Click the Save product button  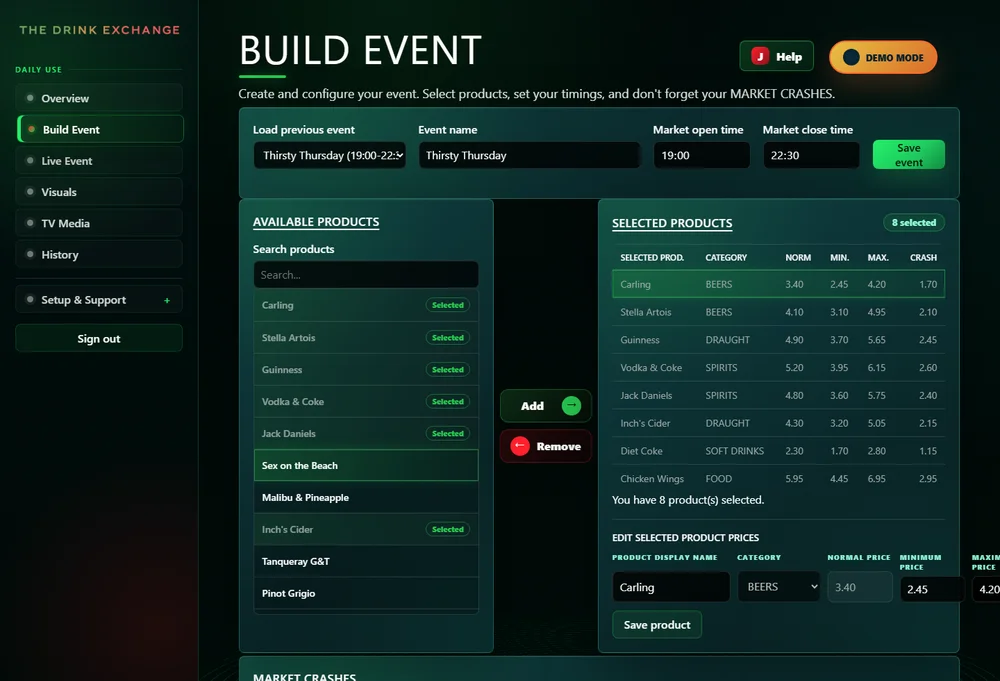(x=657, y=625)
